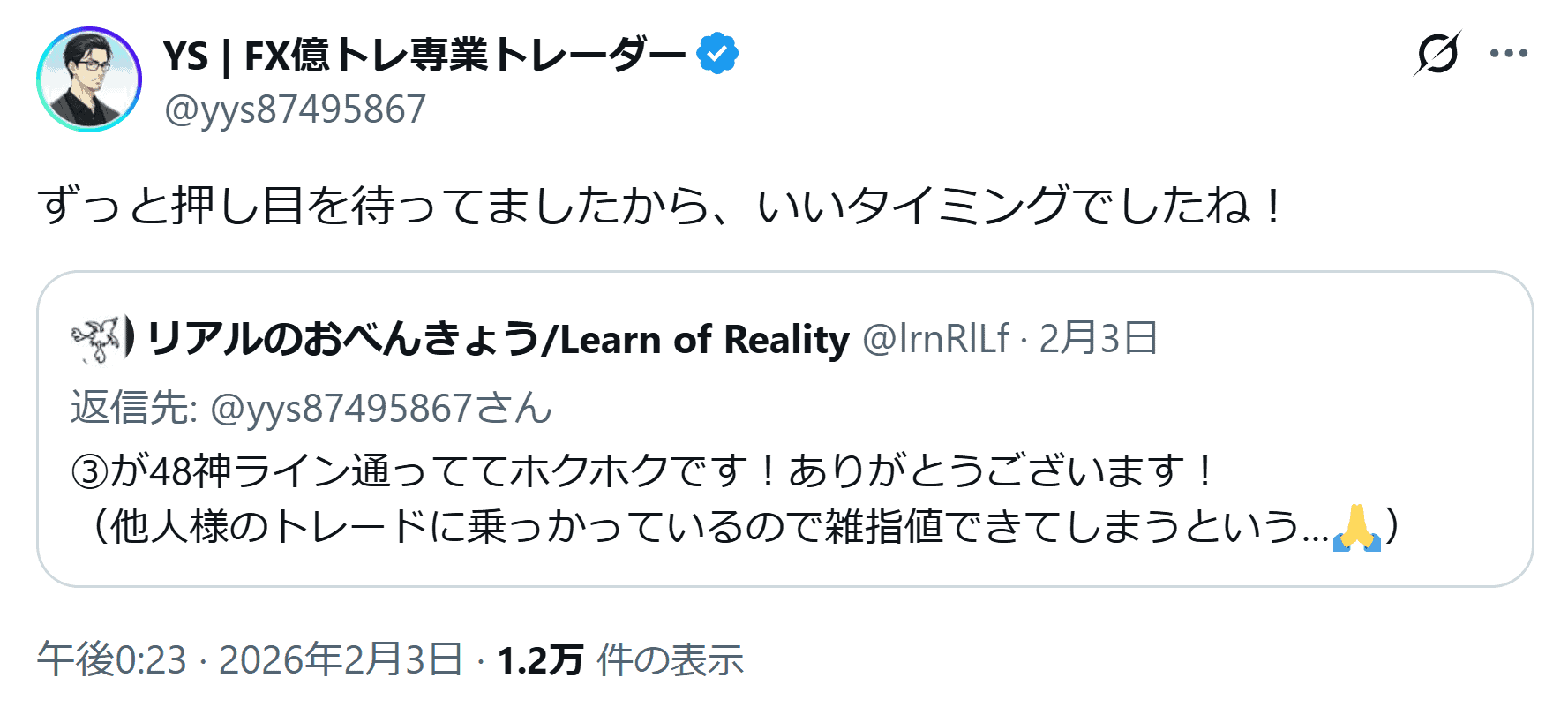Open the three-dot more options menu
Image resolution: width=1568 pixels, height=715 pixels.
[x=1509, y=54]
